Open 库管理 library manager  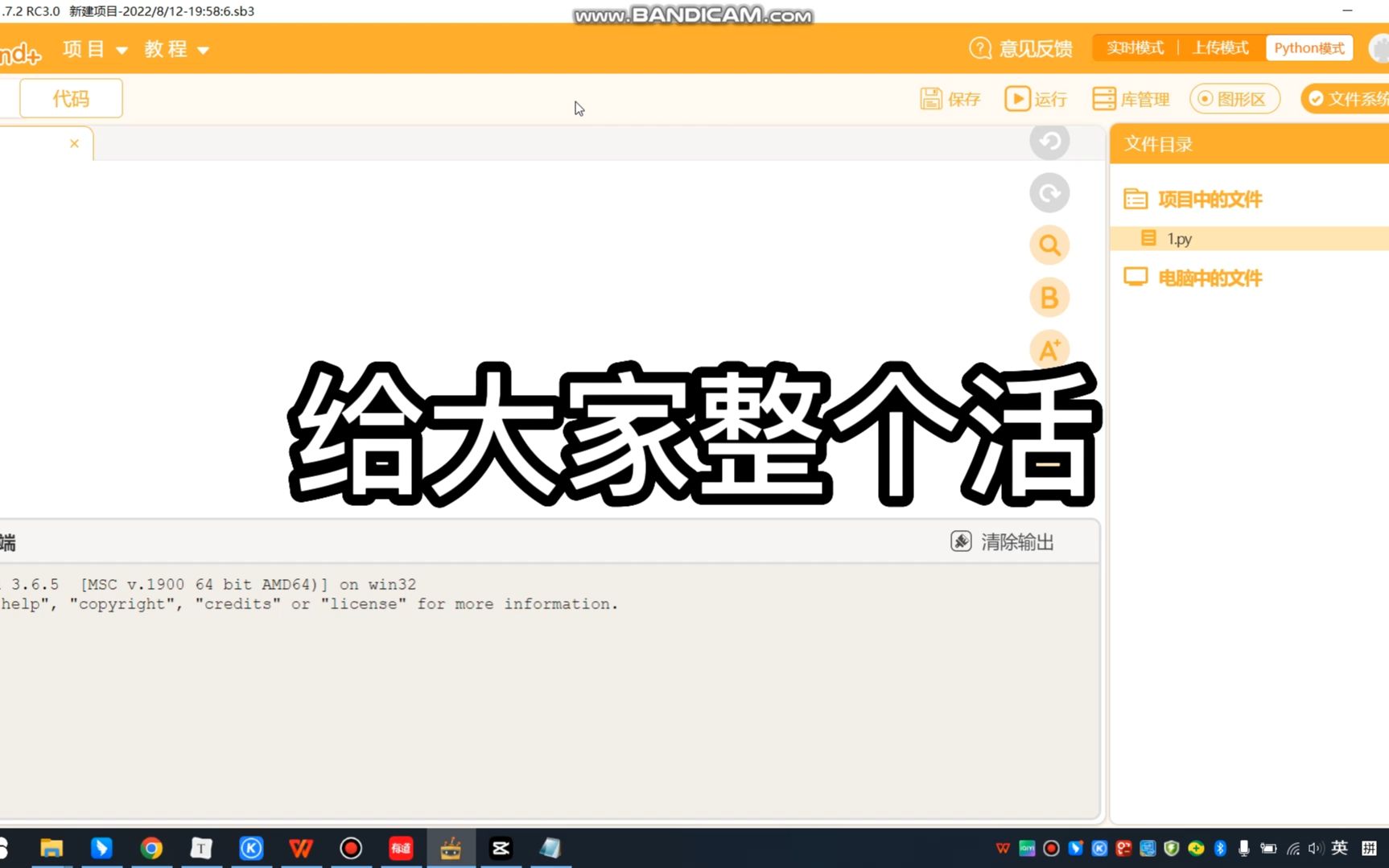1131,98
